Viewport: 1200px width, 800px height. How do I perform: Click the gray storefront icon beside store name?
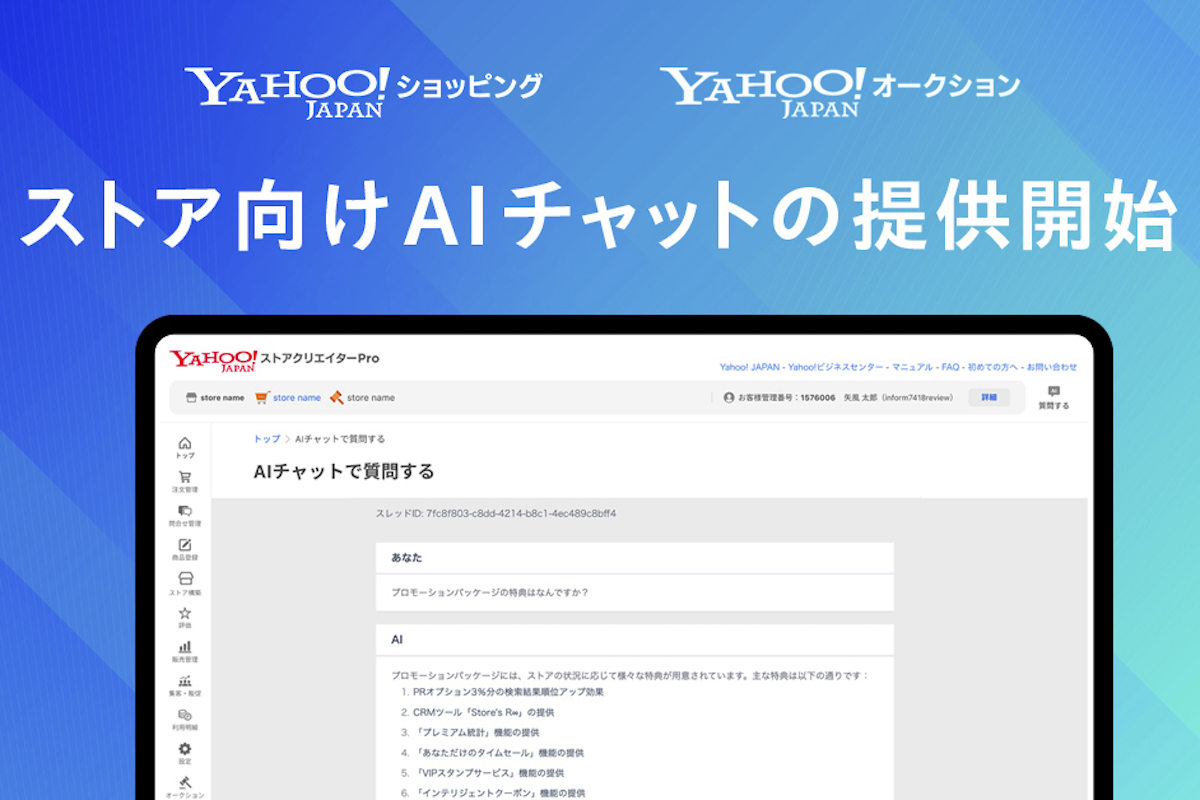coord(191,398)
